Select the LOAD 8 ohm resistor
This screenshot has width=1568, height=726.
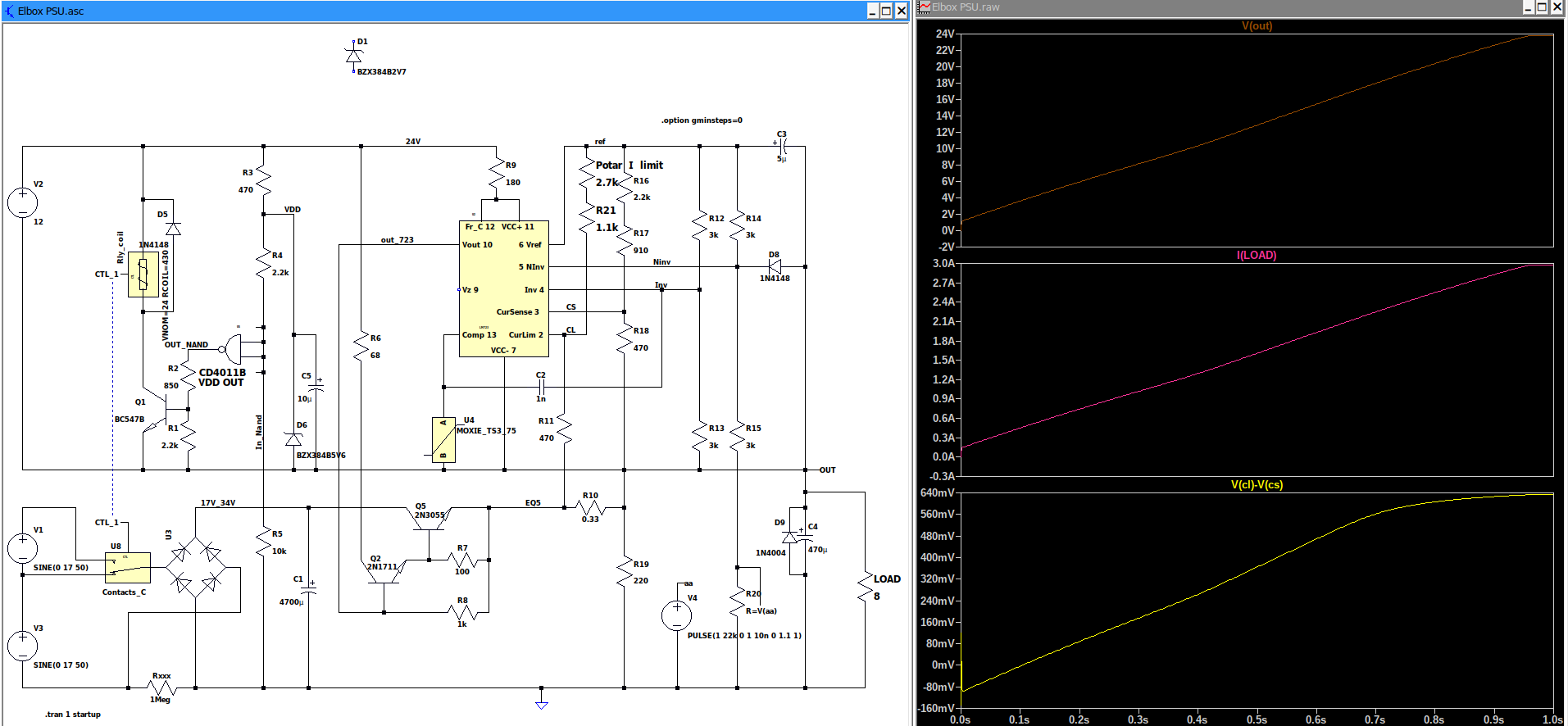coord(865,588)
